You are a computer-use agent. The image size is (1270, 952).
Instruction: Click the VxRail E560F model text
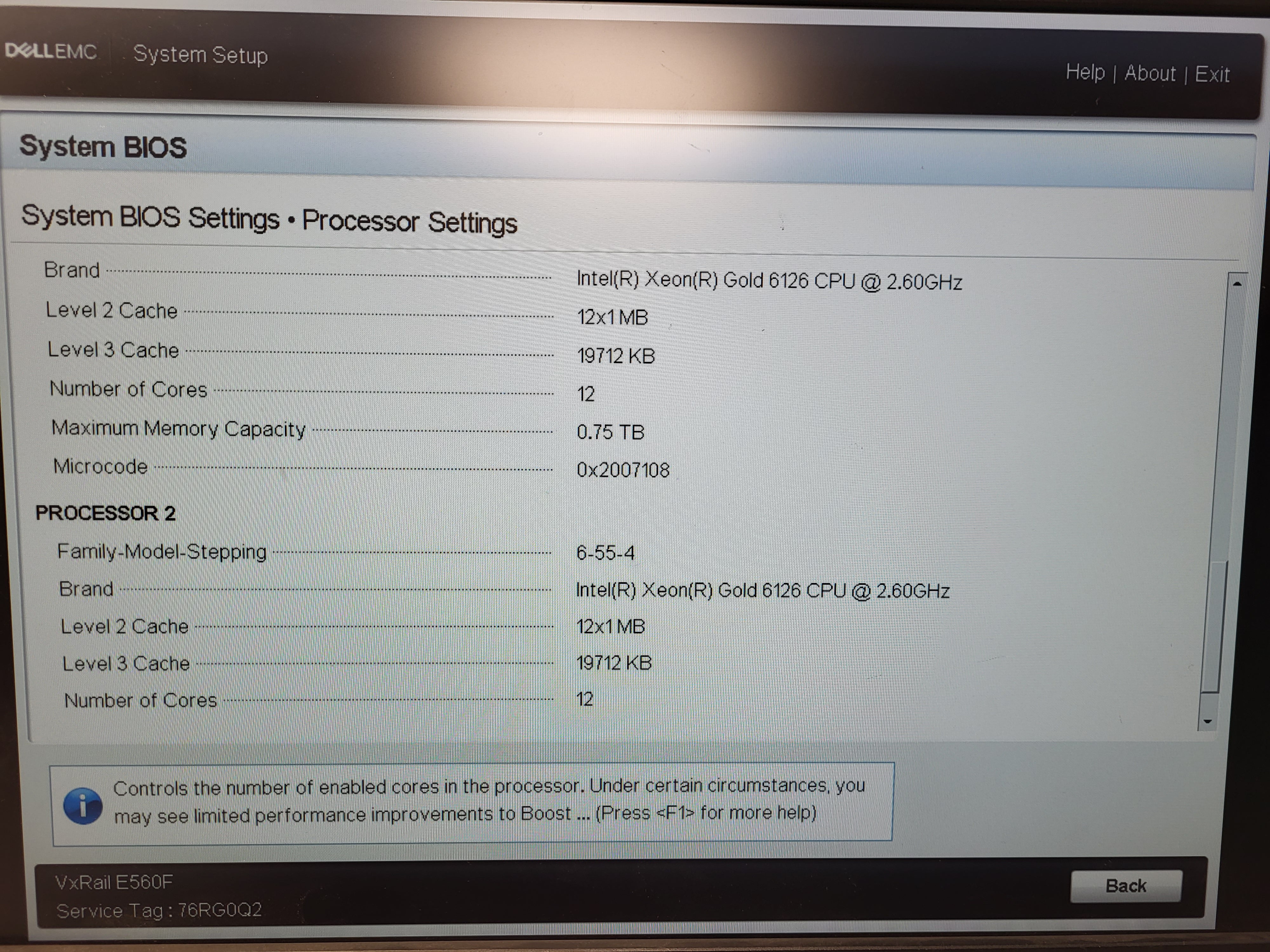[x=114, y=882]
